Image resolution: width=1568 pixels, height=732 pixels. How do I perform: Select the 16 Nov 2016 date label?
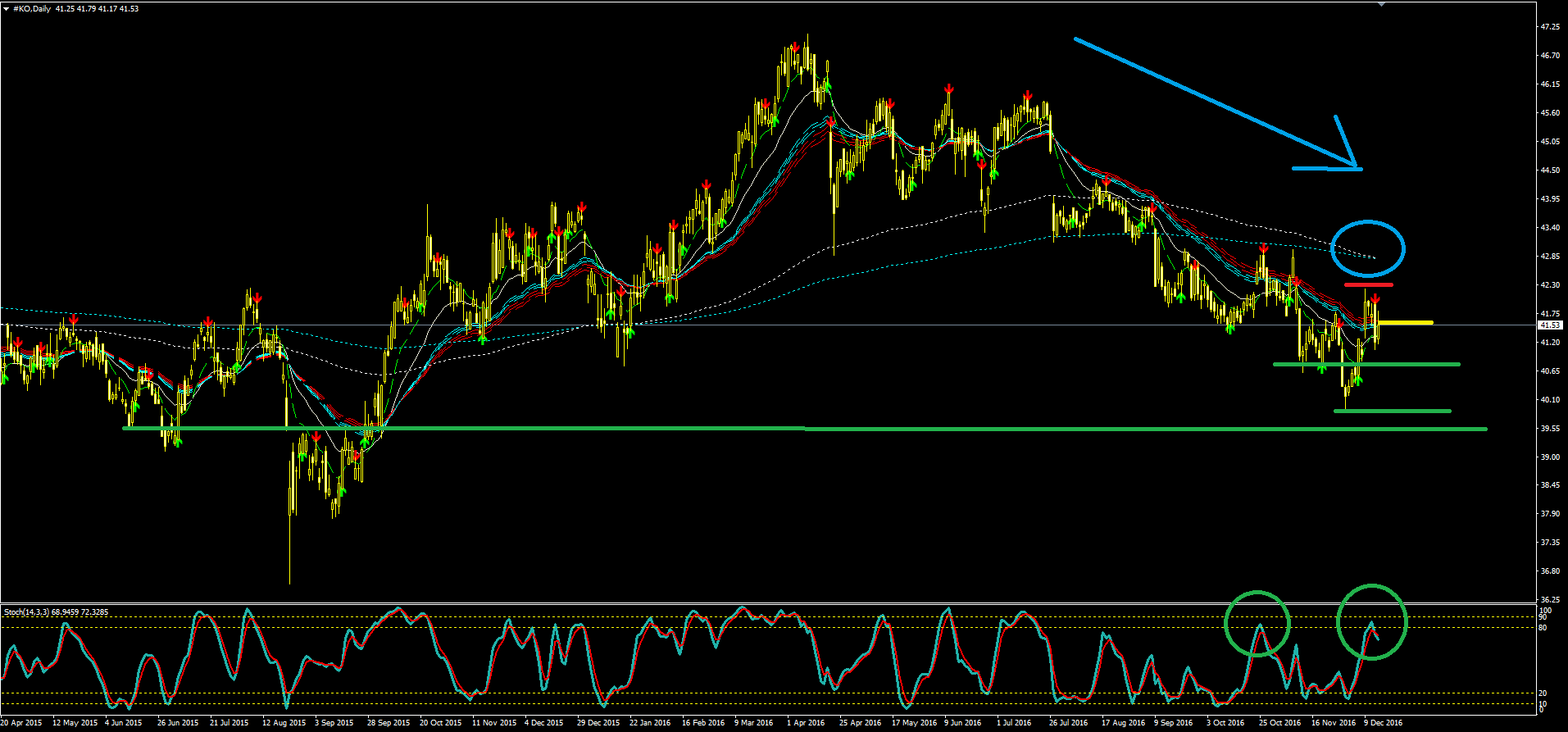1333,723
